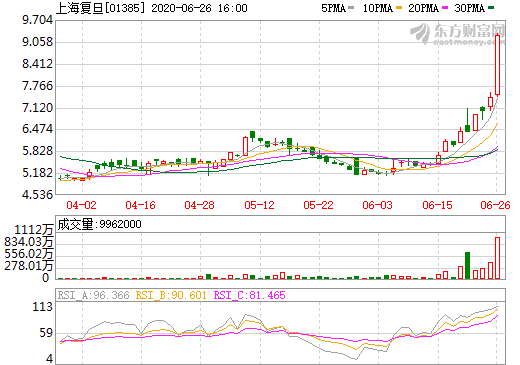Click the 04-28 date label
This screenshot has height=365, width=520.
coord(199,205)
